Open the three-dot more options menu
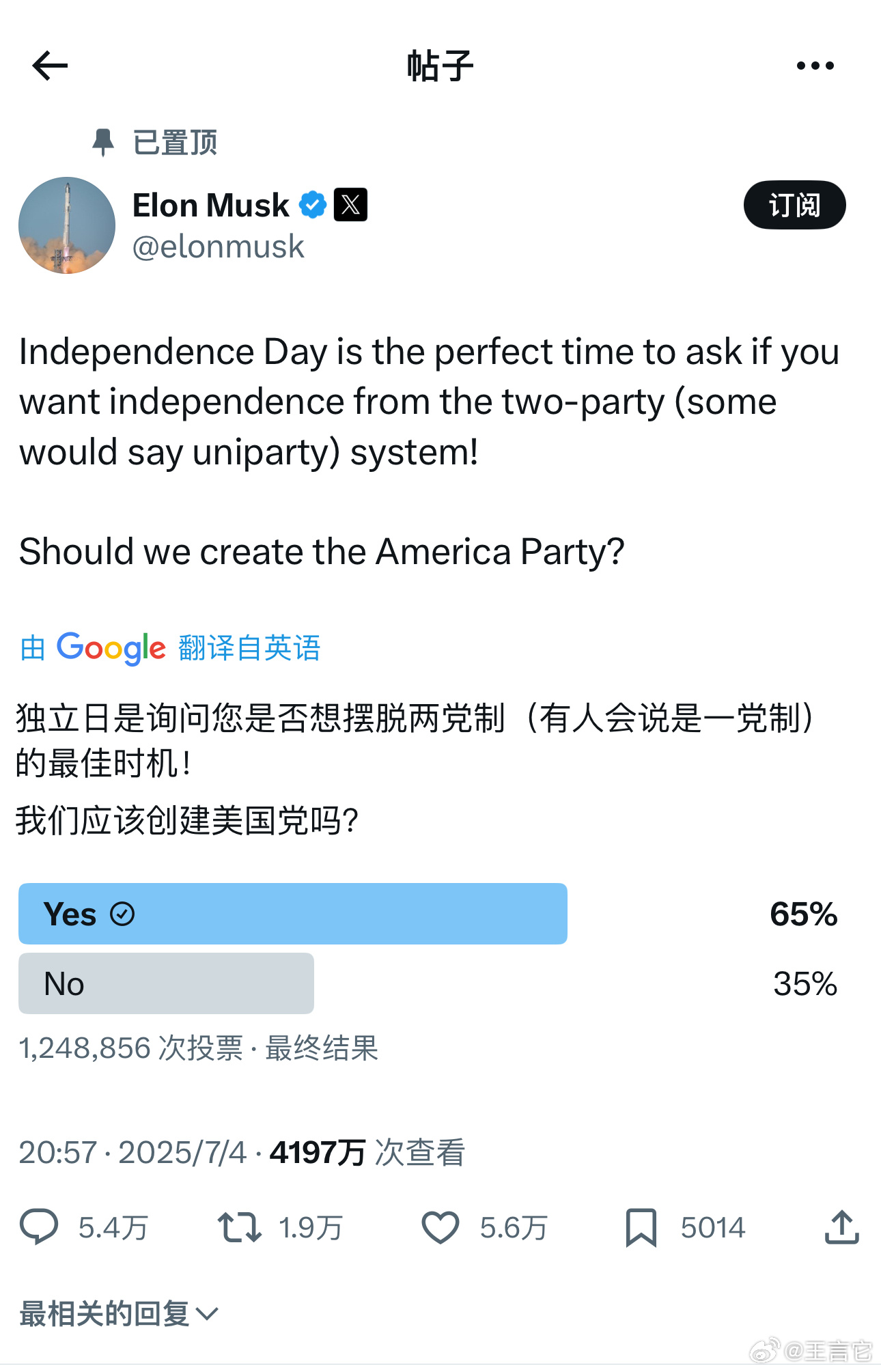The height and width of the screenshot is (1372, 881). 815,66
